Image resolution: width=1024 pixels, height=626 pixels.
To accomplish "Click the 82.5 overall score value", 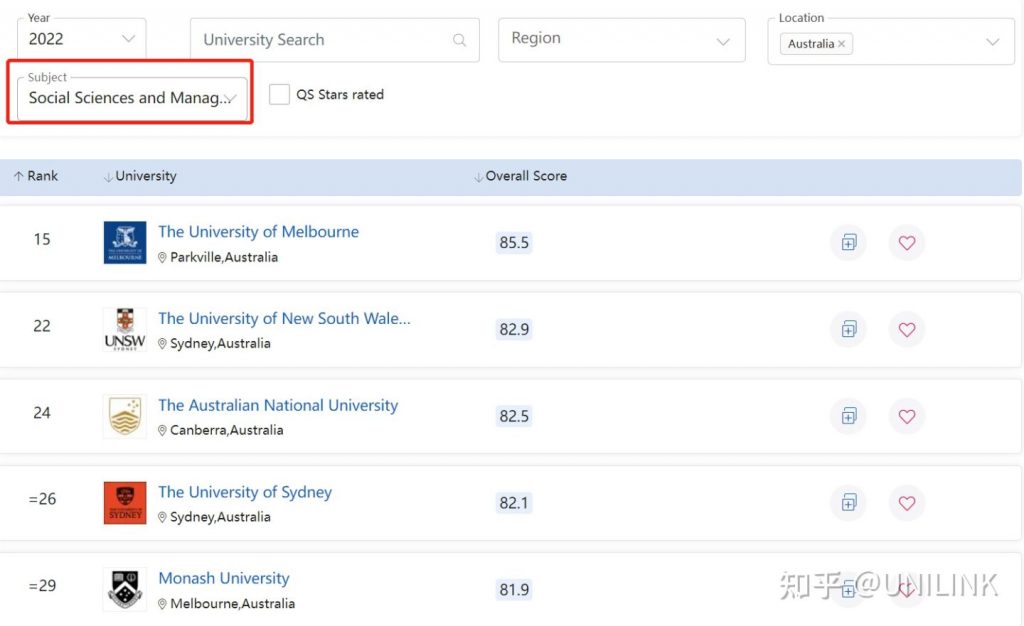I will tap(514, 416).
